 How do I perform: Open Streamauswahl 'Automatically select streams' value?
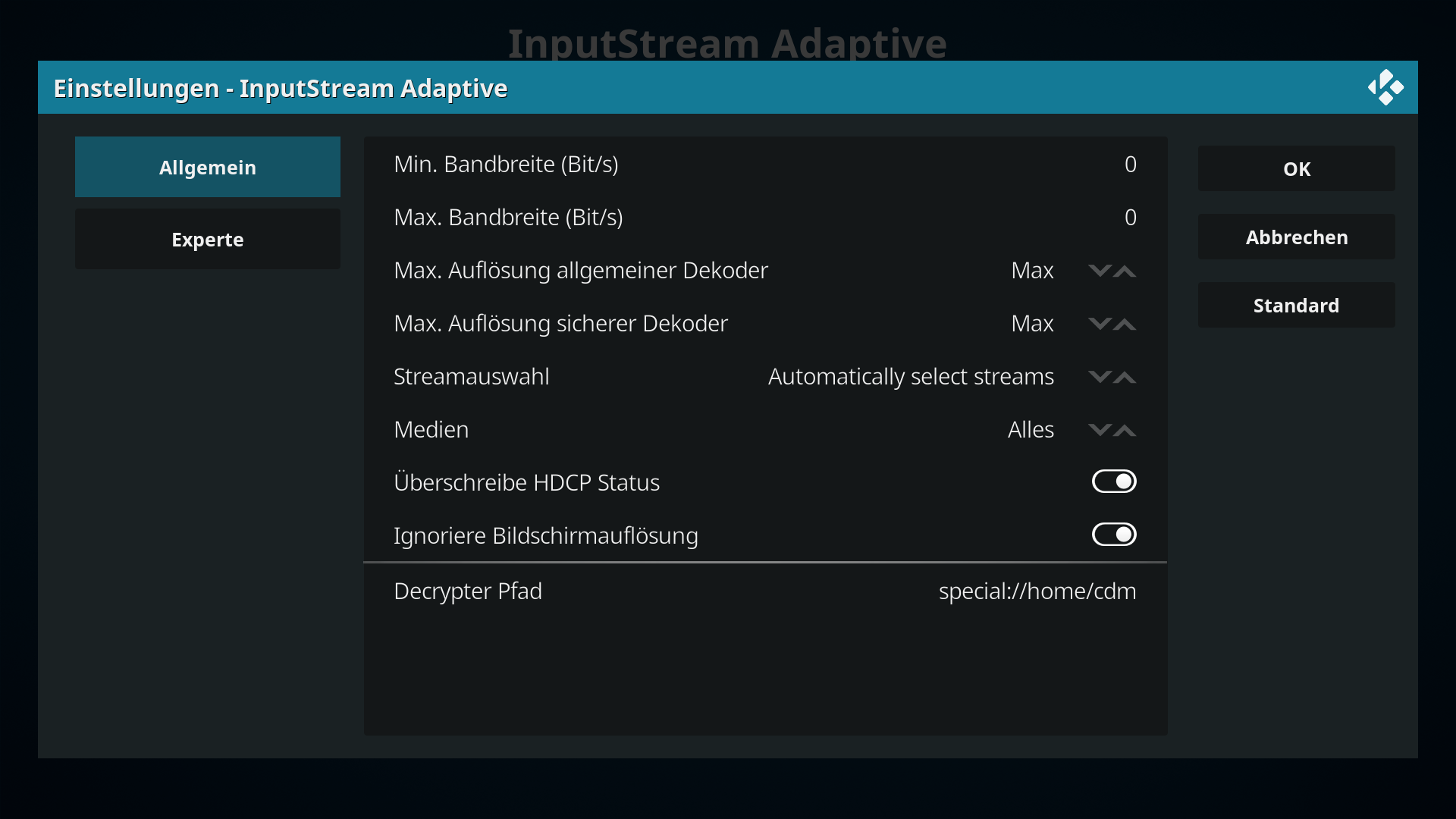(911, 377)
